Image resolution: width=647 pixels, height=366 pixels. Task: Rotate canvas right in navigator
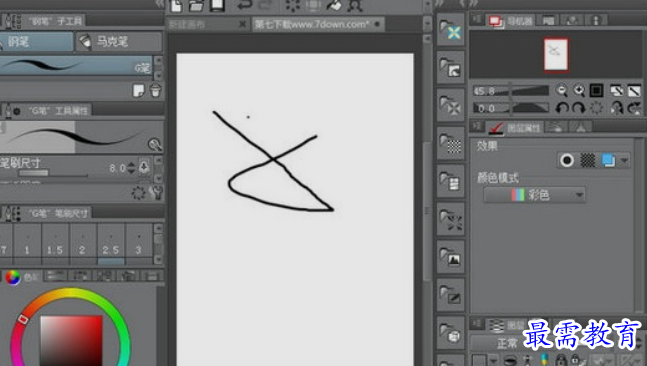[x=579, y=108]
